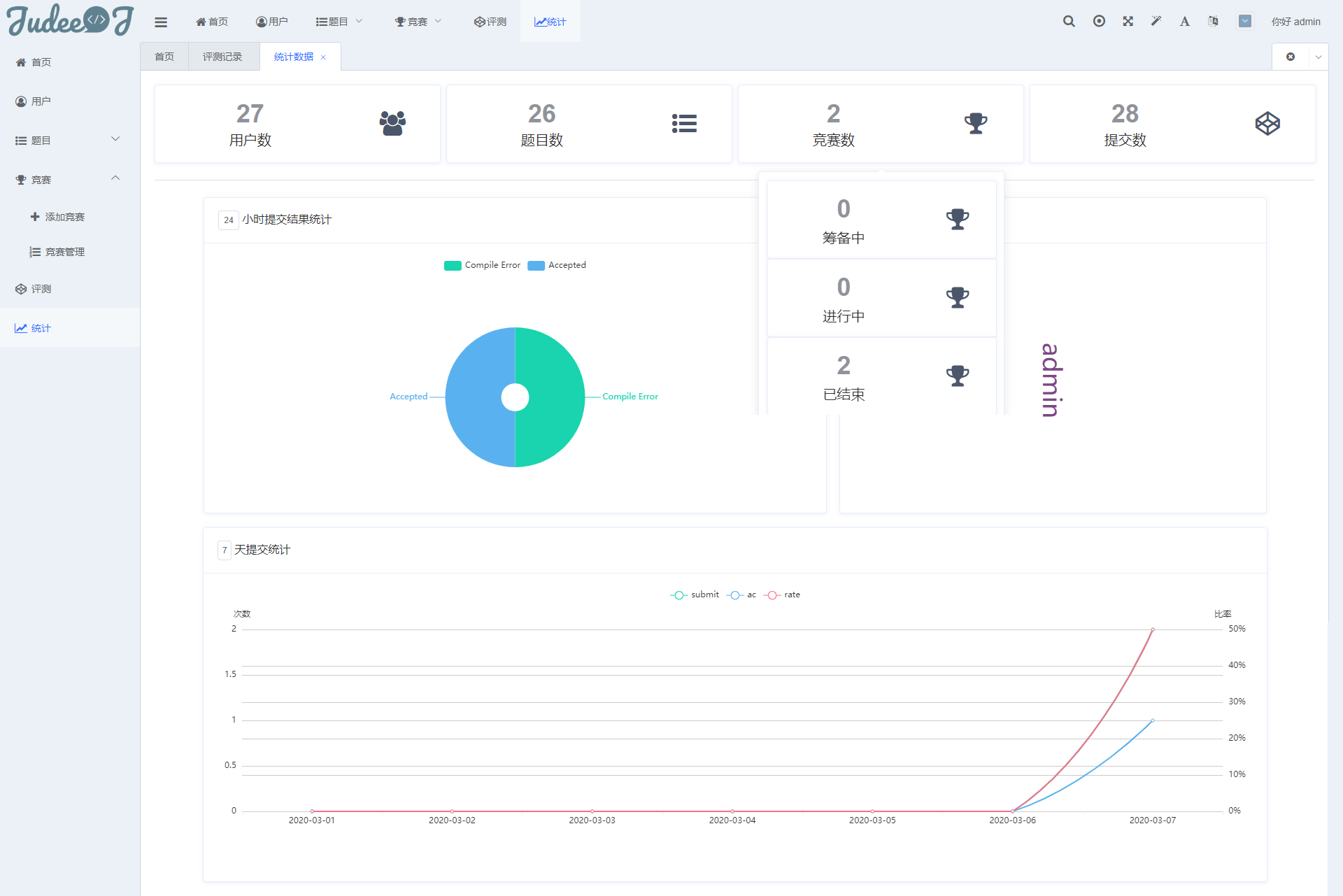This screenshot has width=1343, height=896.
Task: Click the target circle icon in header
Action: point(1099,21)
